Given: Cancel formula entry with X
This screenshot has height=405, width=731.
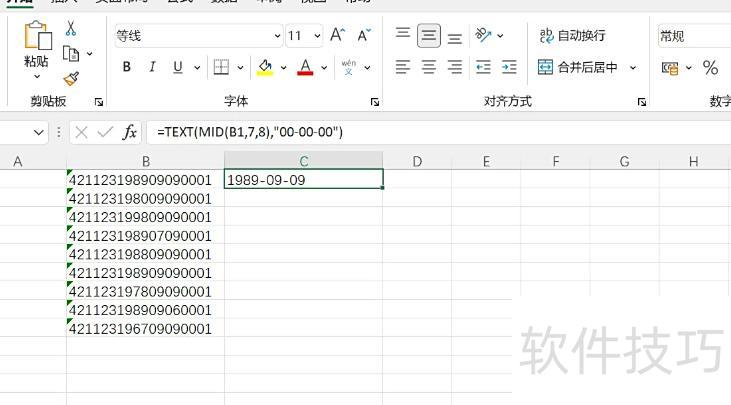Looking at the screenshot, I should tap(81, 132).
